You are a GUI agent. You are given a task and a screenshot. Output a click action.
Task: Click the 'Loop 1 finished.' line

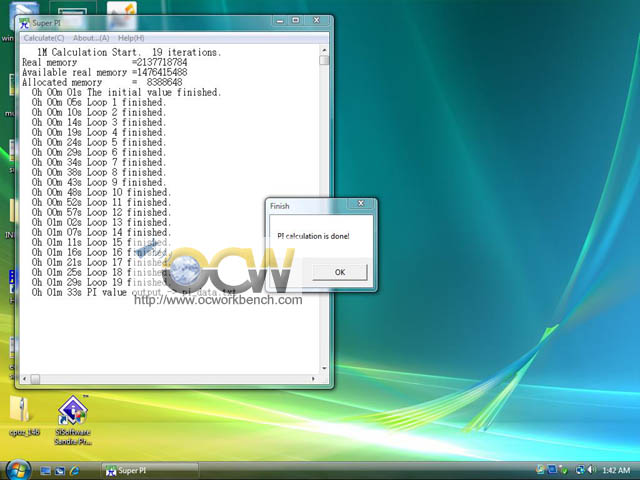[99, 102]
